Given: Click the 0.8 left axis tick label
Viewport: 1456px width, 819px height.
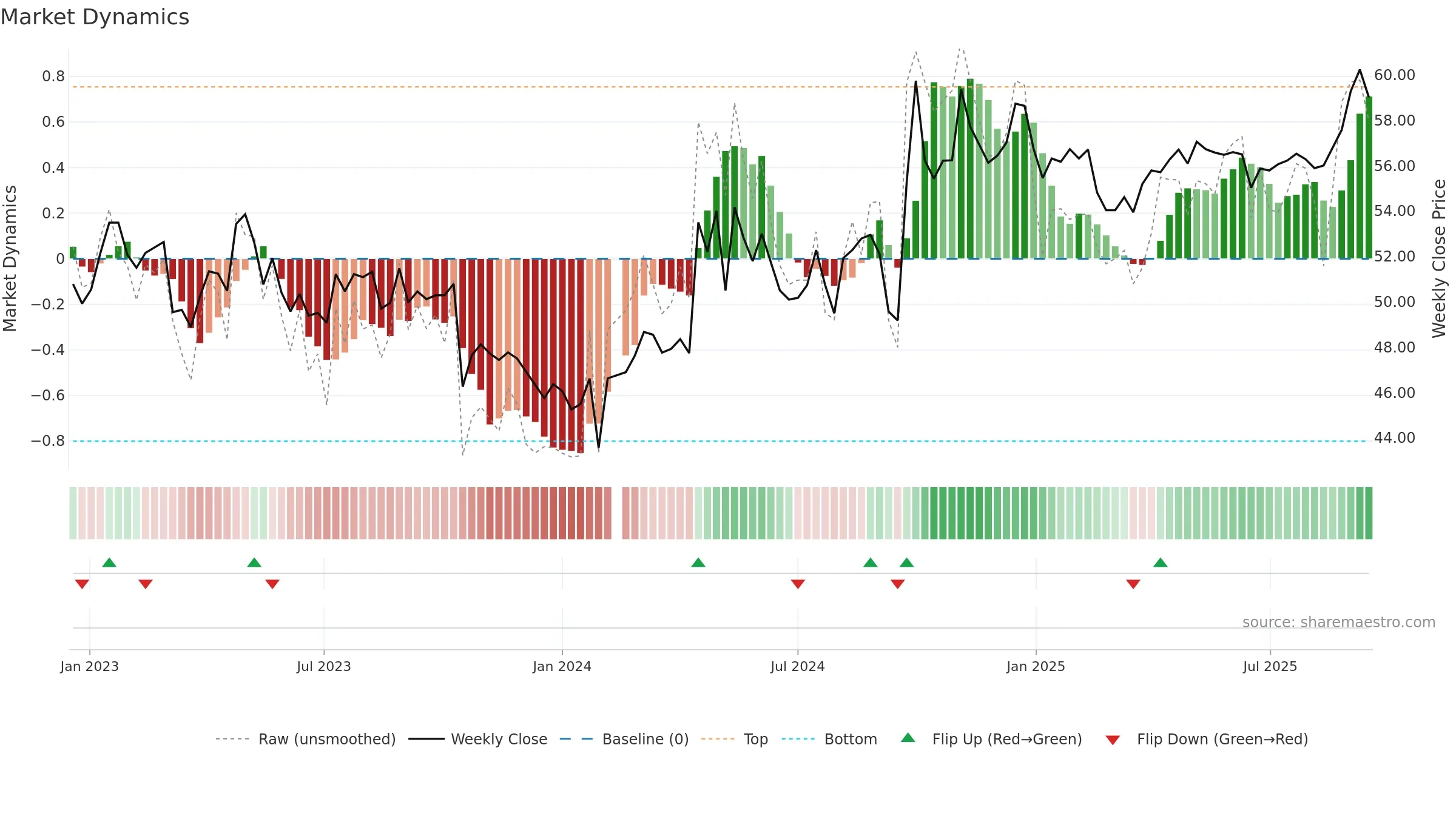Looking at the screenshot, I should pyautogui.click(x=53, y=76).
